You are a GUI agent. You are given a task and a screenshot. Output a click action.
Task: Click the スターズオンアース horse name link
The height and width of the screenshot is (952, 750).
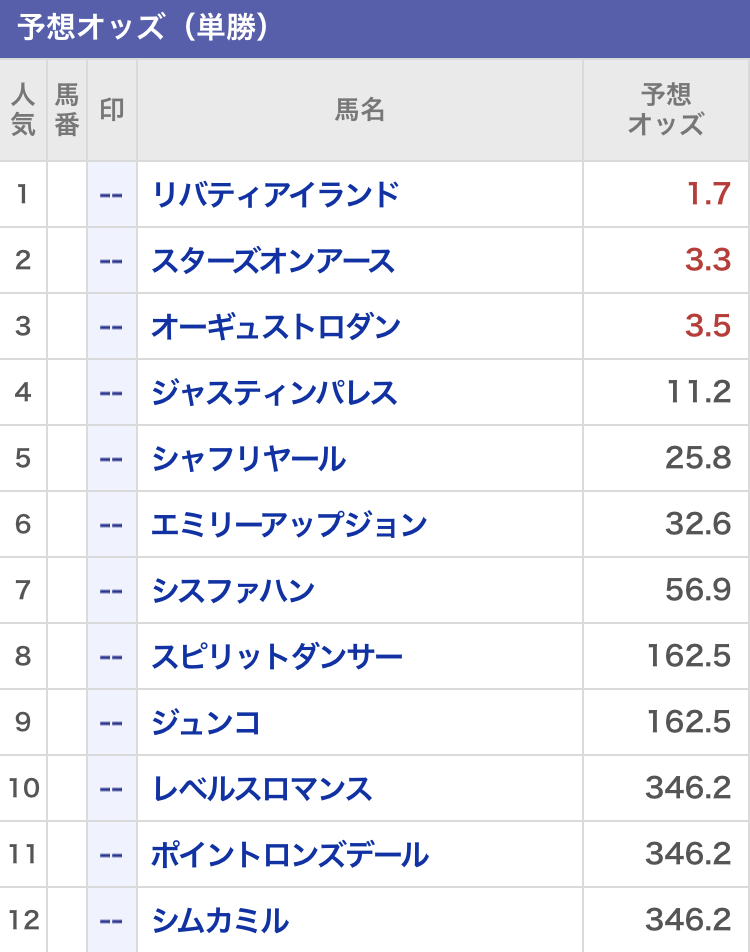tap(273, 261)
